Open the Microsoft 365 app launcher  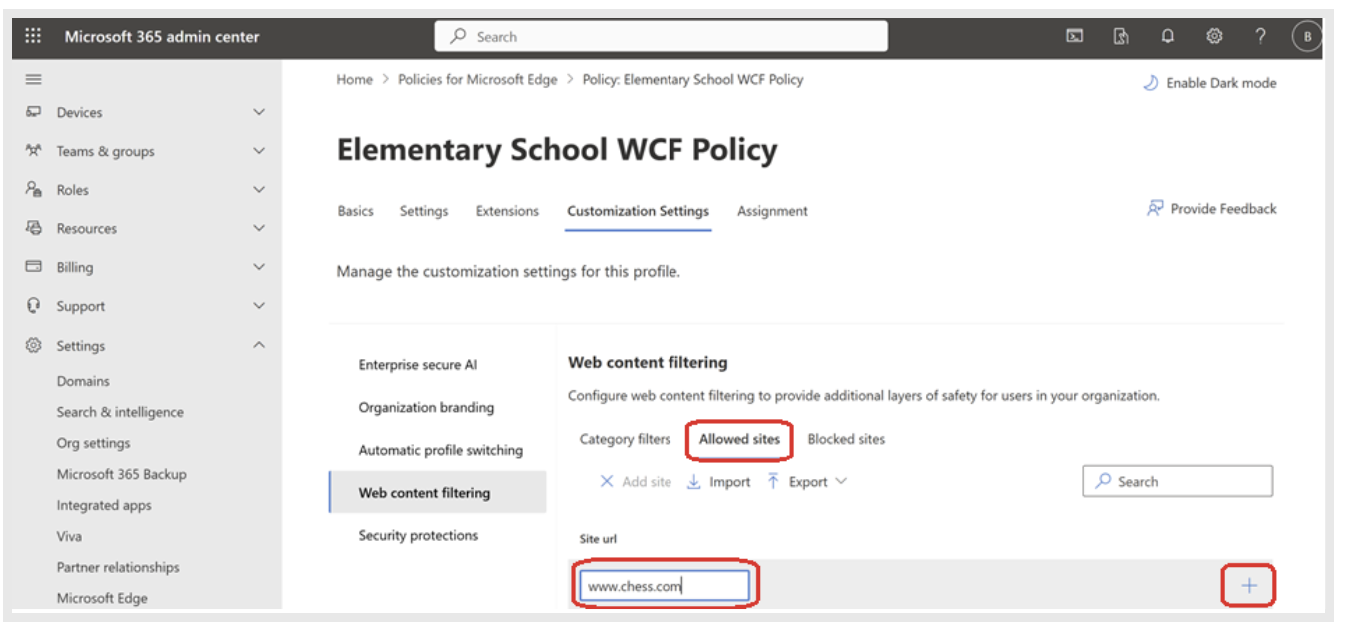click(34, 36)
